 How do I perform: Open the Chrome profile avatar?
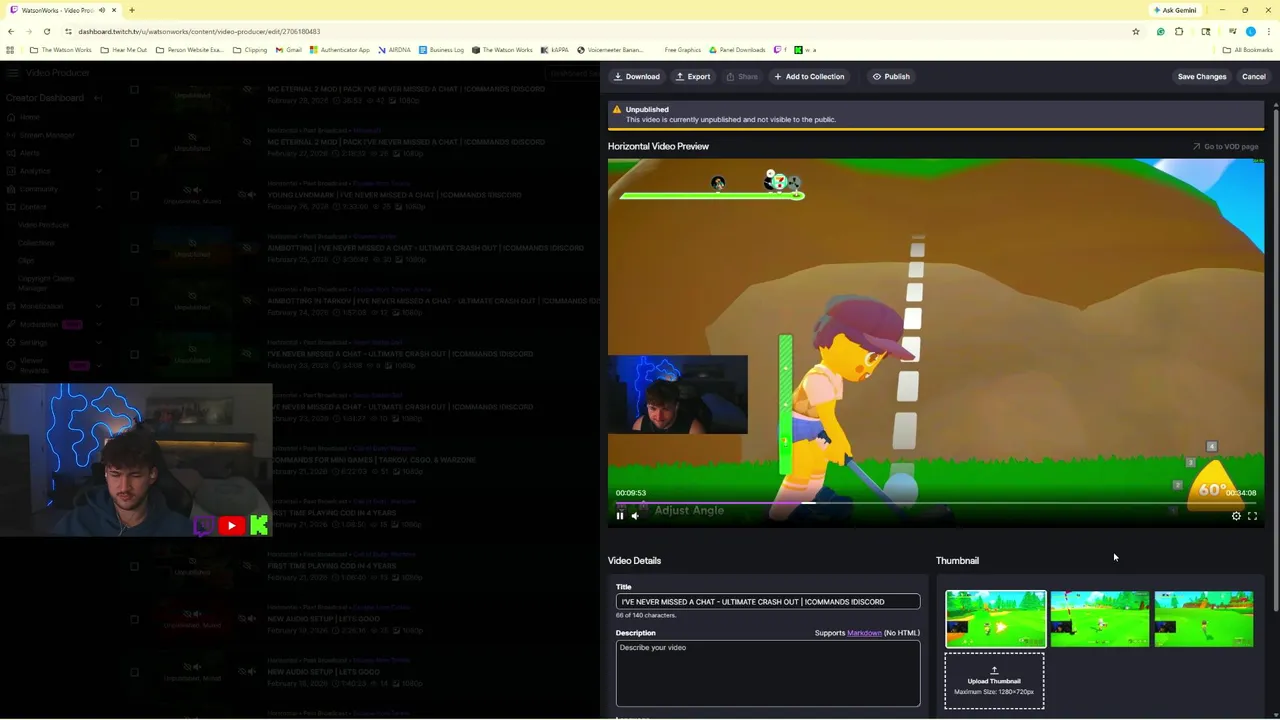pyautogui.click(x=1250, y=31)
